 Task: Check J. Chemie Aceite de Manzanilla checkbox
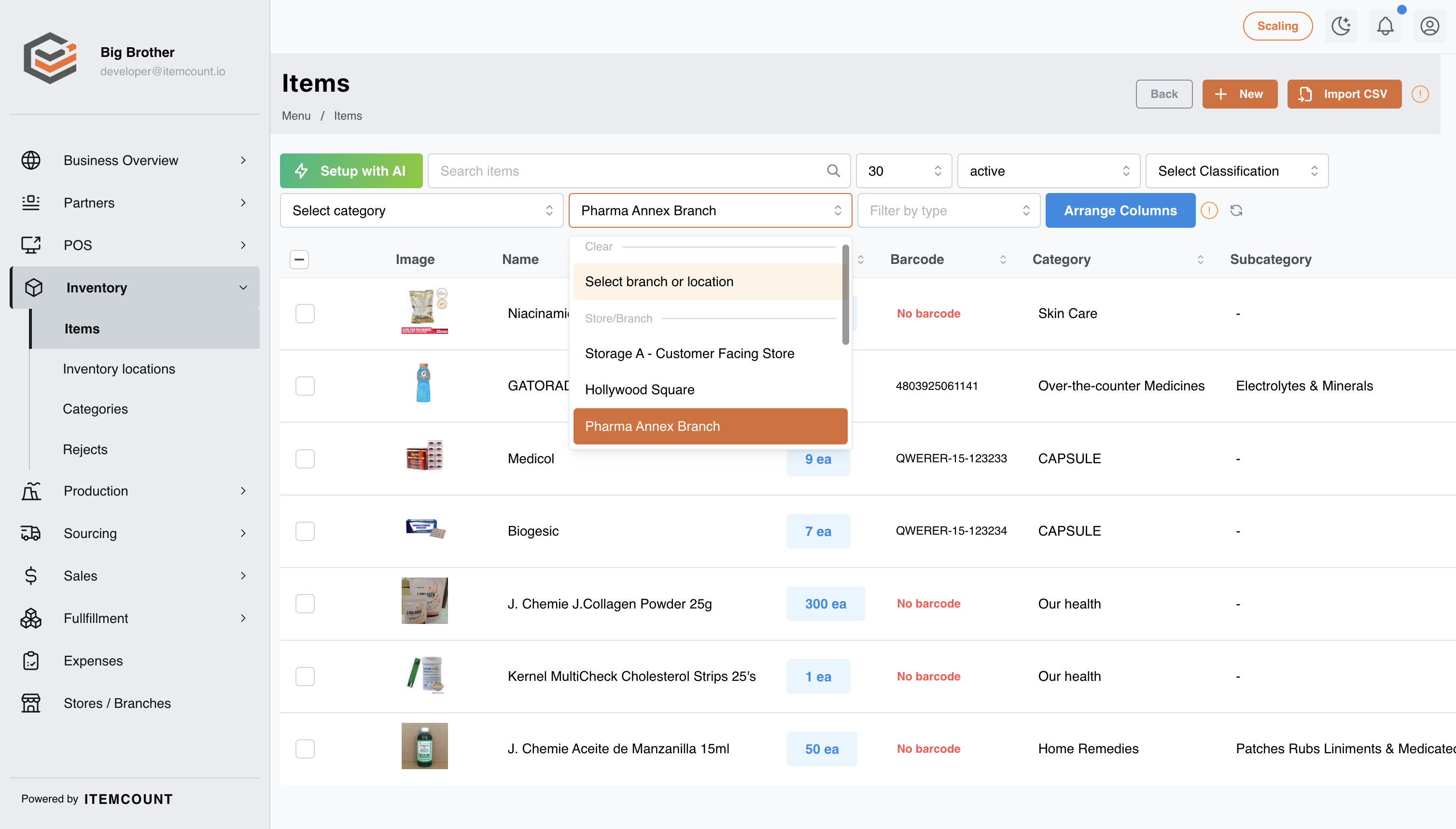pyautogui.click(x=305, y=749)
